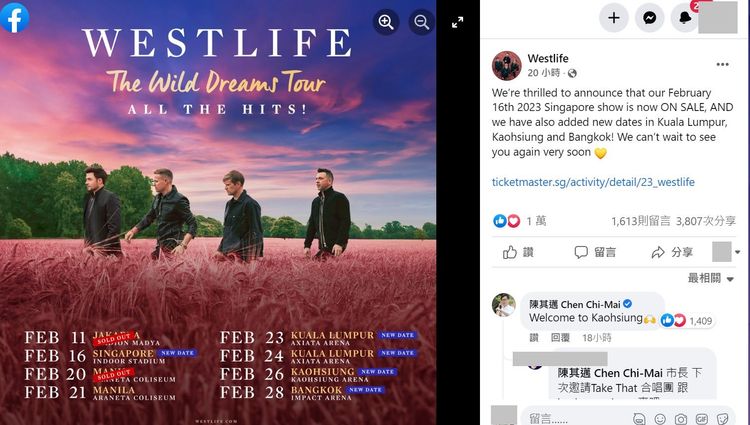Expand the 最相關 comment sorting dropdown
Viewport: 750px width, 425px height.
[x=711, y=278]
